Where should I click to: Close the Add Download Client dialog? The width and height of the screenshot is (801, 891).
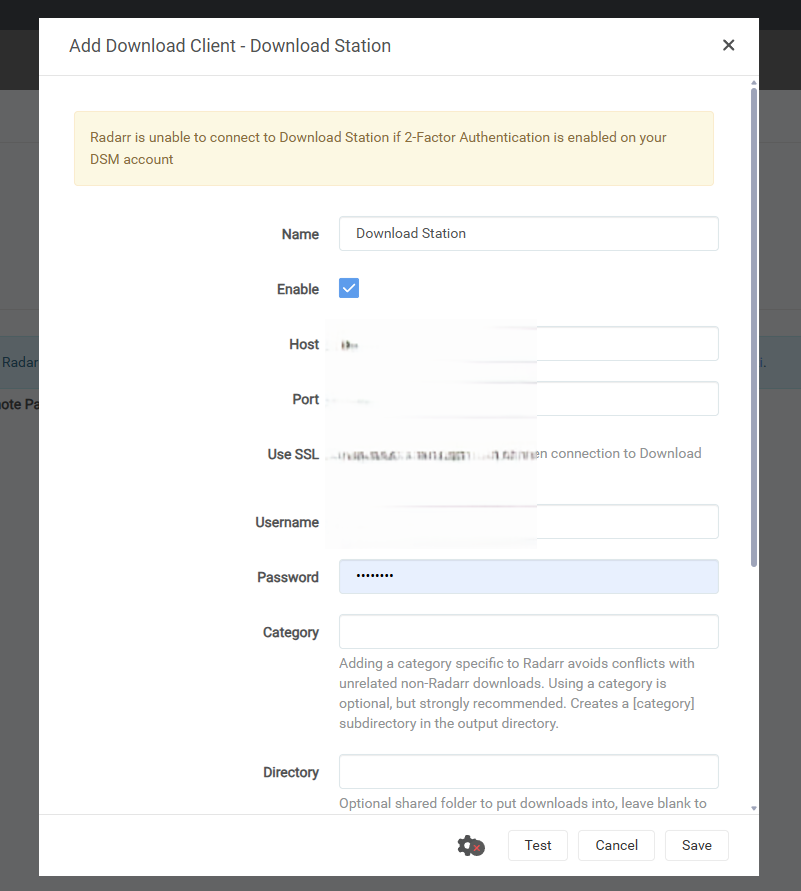point(728,45)
